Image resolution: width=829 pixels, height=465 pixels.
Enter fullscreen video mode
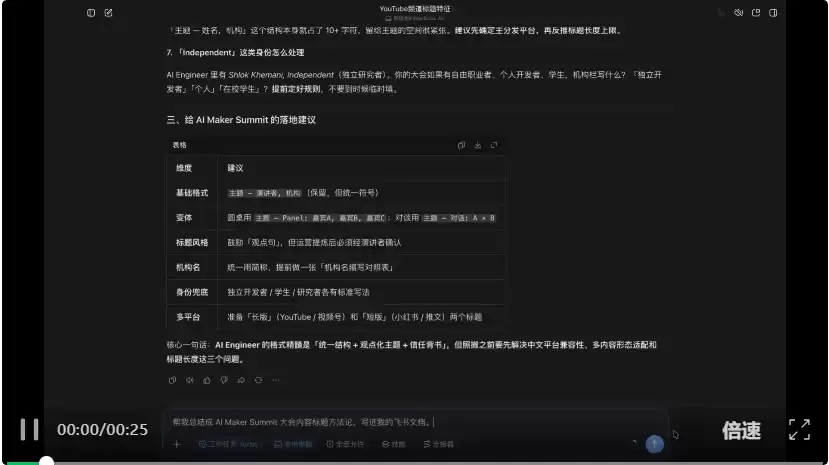(799, 430)
